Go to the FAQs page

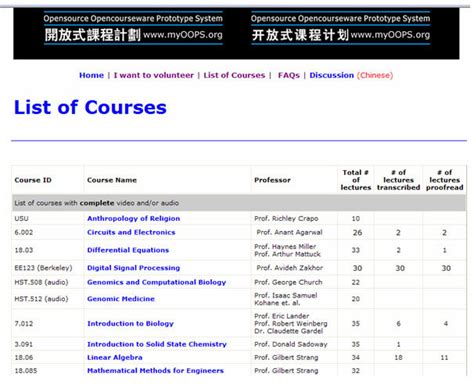coord(289,75)
